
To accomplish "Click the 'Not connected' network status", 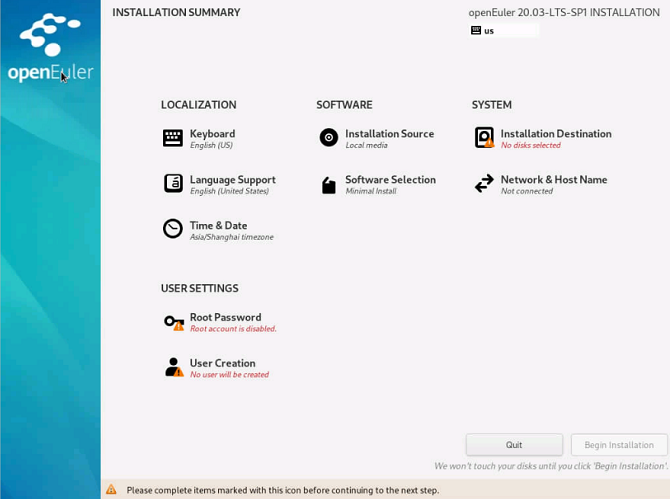I will (526, 191).
